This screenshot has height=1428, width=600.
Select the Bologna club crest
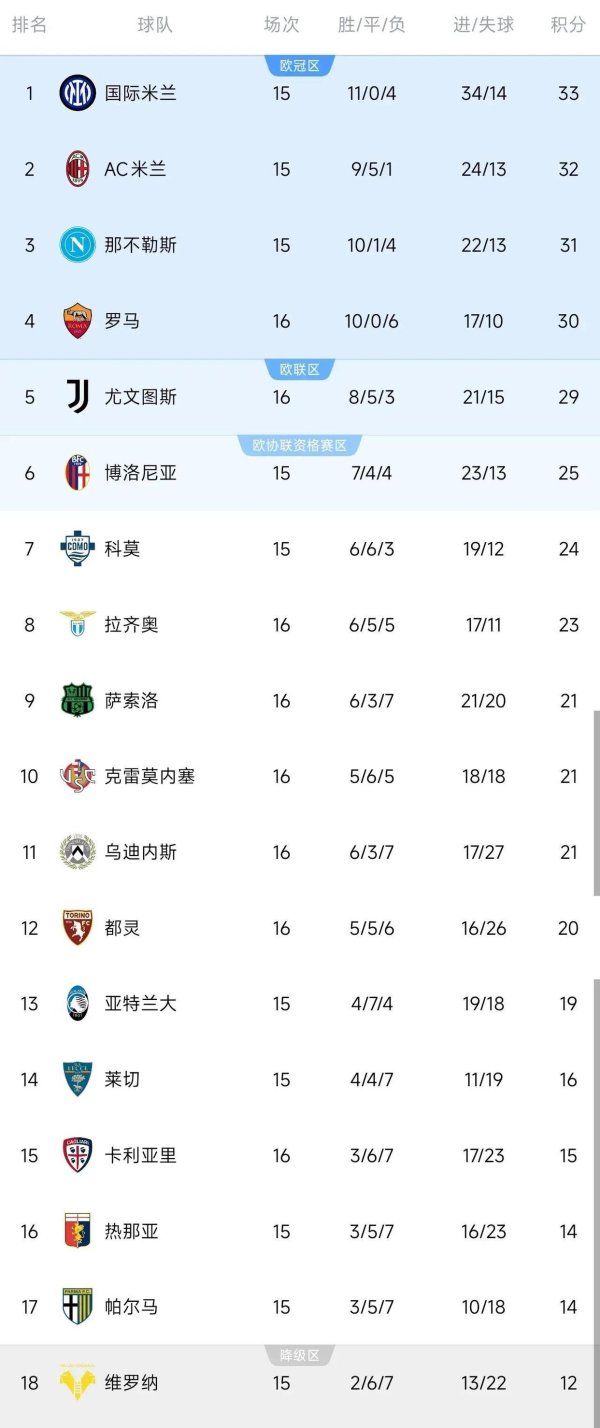coord(77,473)
